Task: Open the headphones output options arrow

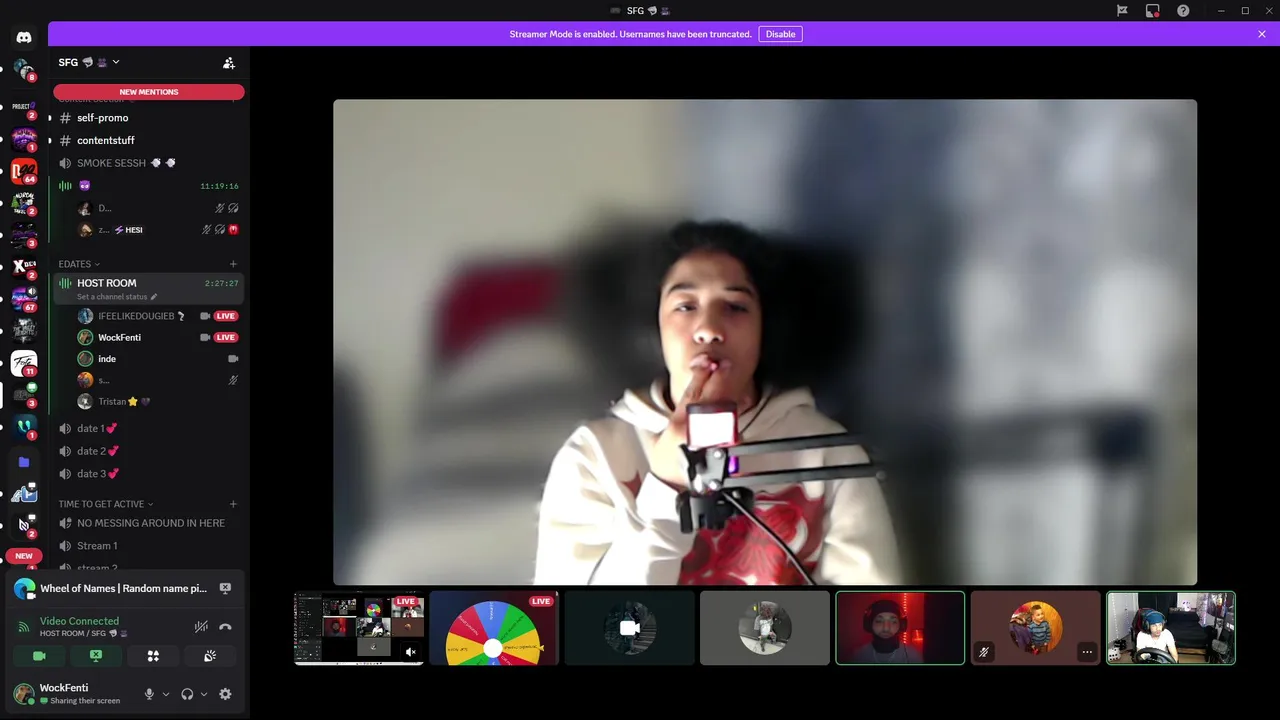Action: click(204, 694)
